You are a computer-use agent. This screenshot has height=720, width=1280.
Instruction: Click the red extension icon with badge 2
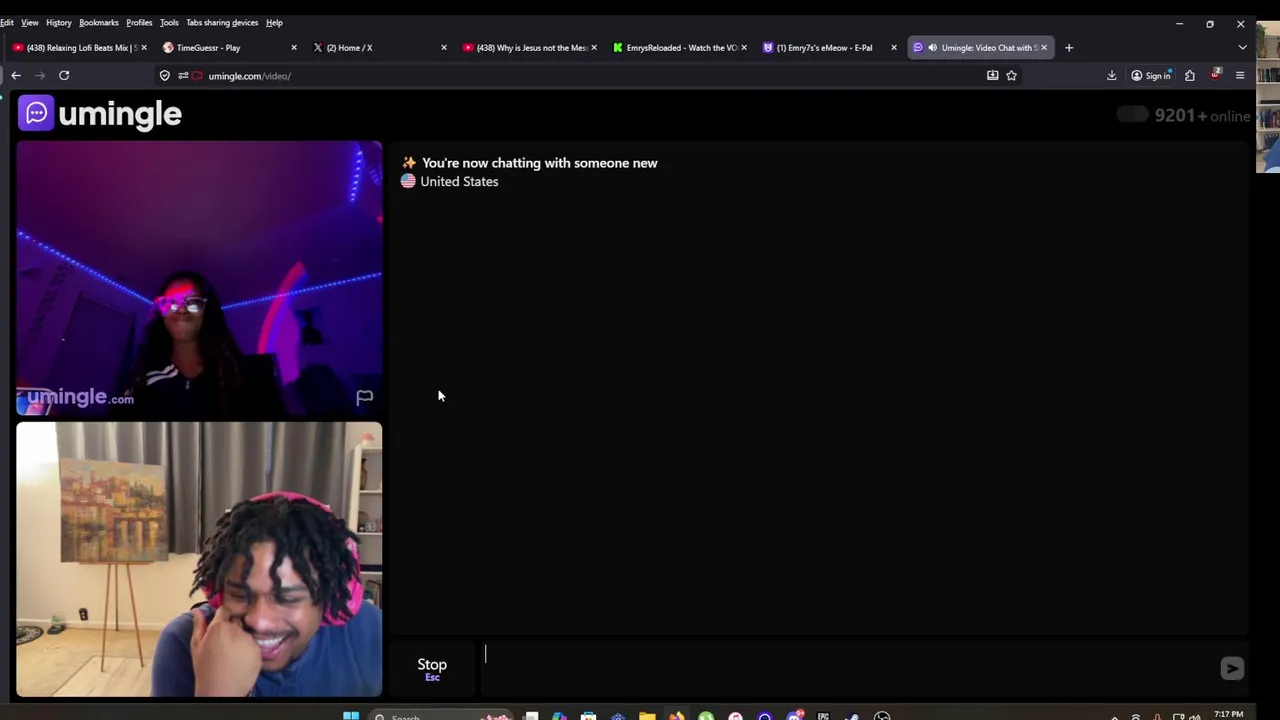pyautogui.click(x=1215, y=75)
